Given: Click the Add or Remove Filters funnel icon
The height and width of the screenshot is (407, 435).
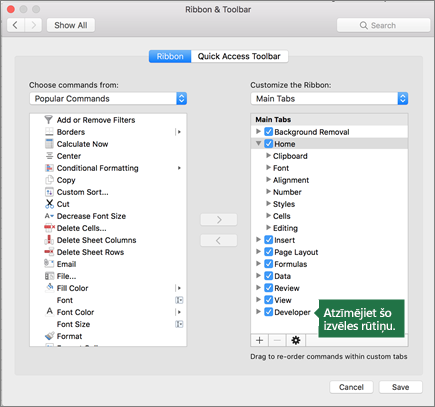Looking at the screenshot, I should 49,120.
